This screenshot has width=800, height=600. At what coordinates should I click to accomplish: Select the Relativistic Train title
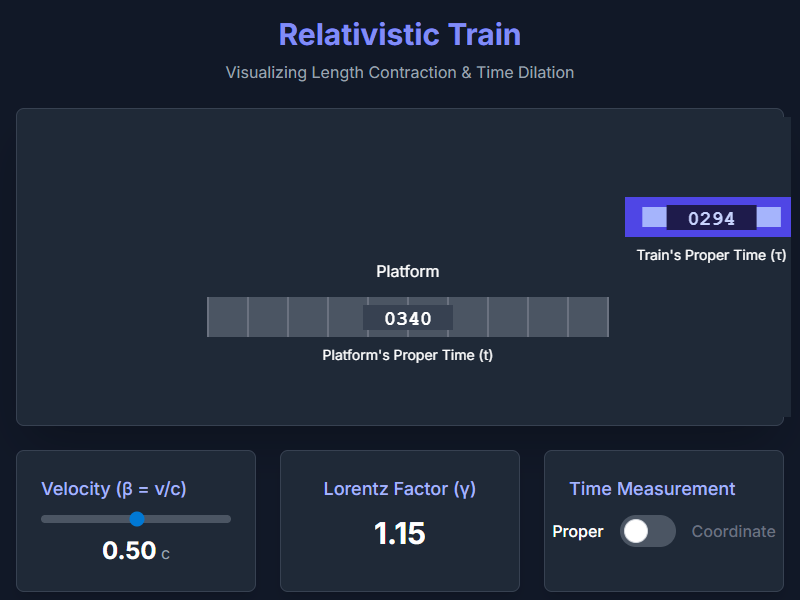(399, 35)
